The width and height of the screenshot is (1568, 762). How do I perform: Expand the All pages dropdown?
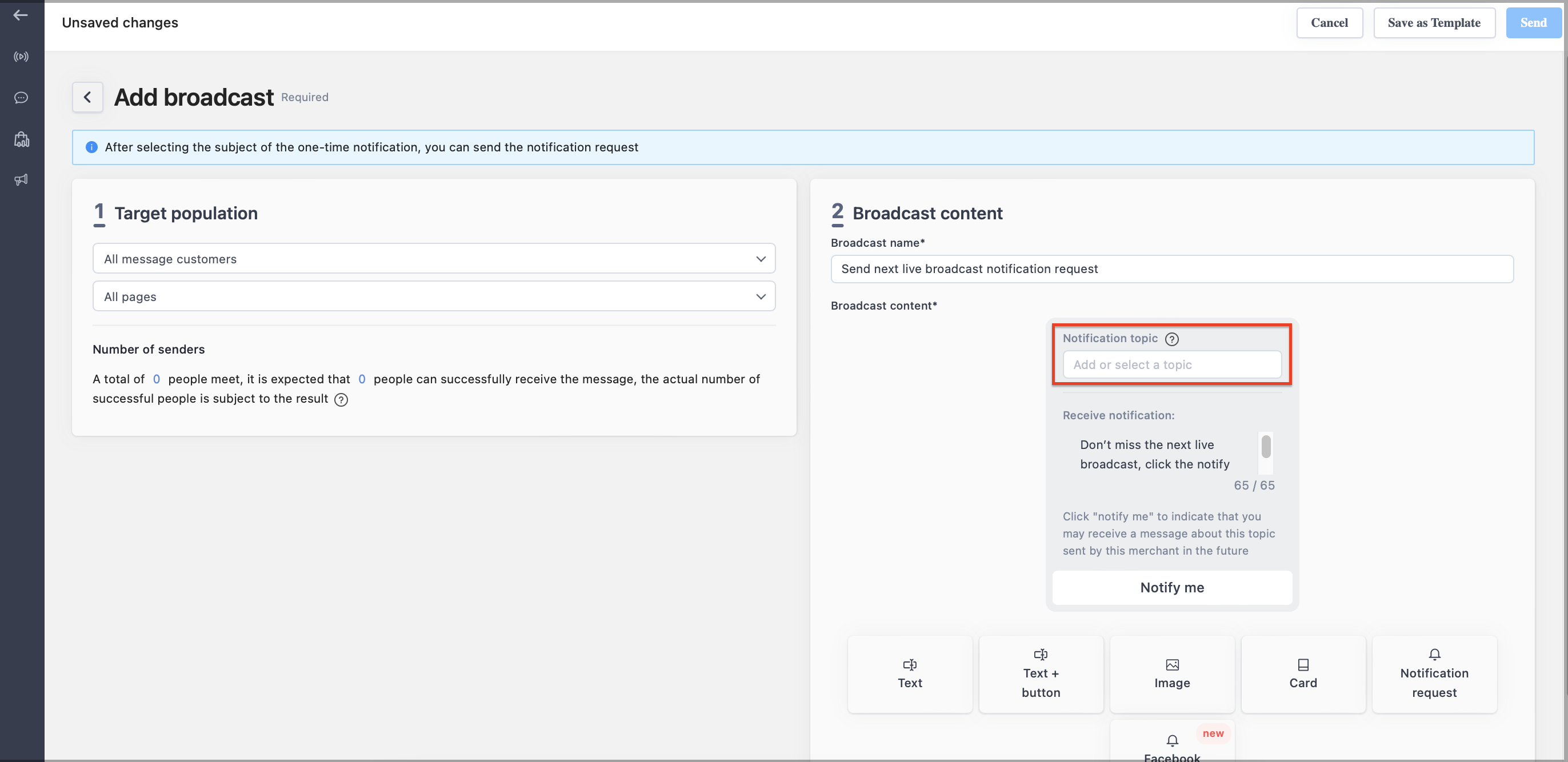tap(434, 296)
